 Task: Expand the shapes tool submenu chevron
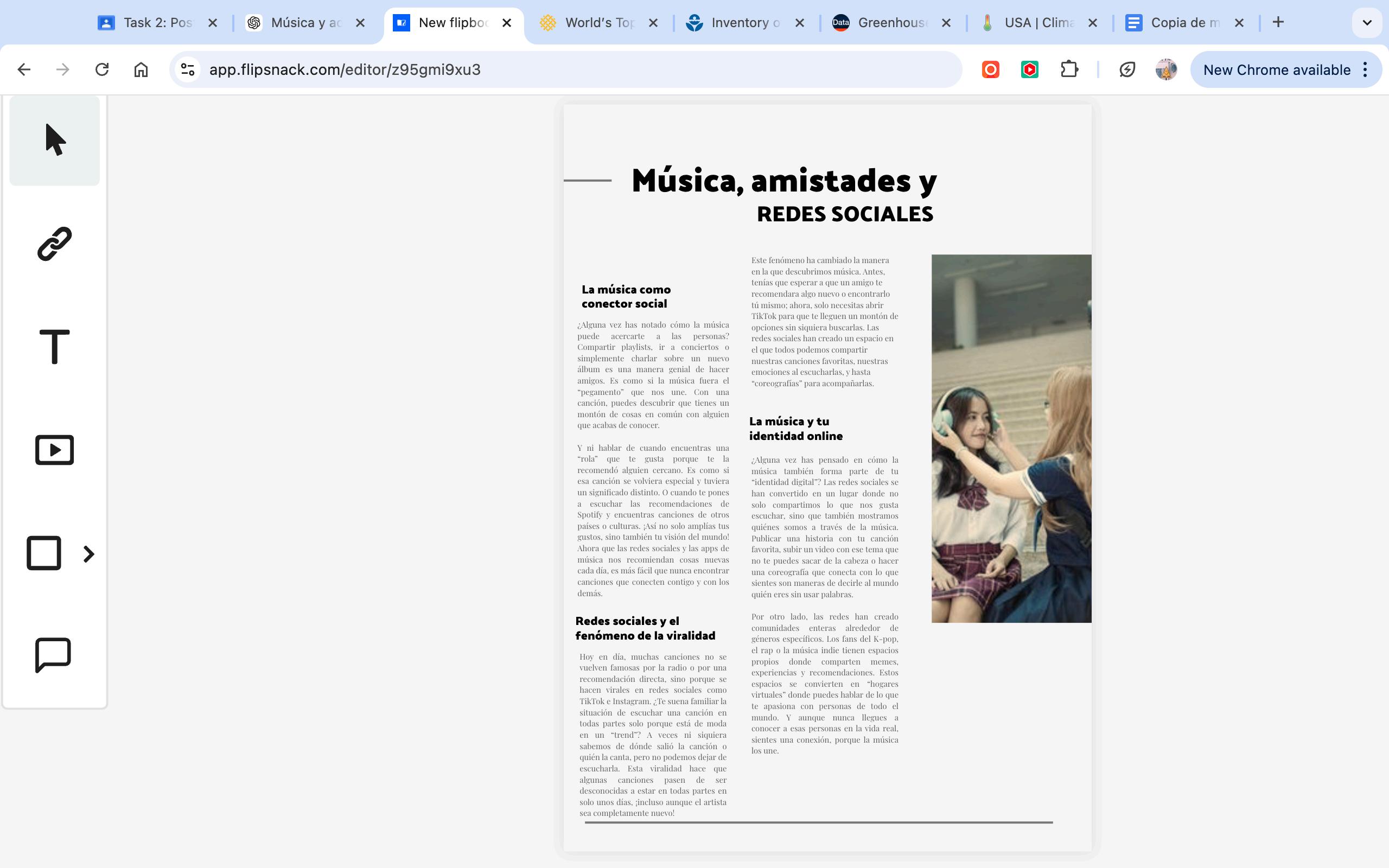[88, 554]
